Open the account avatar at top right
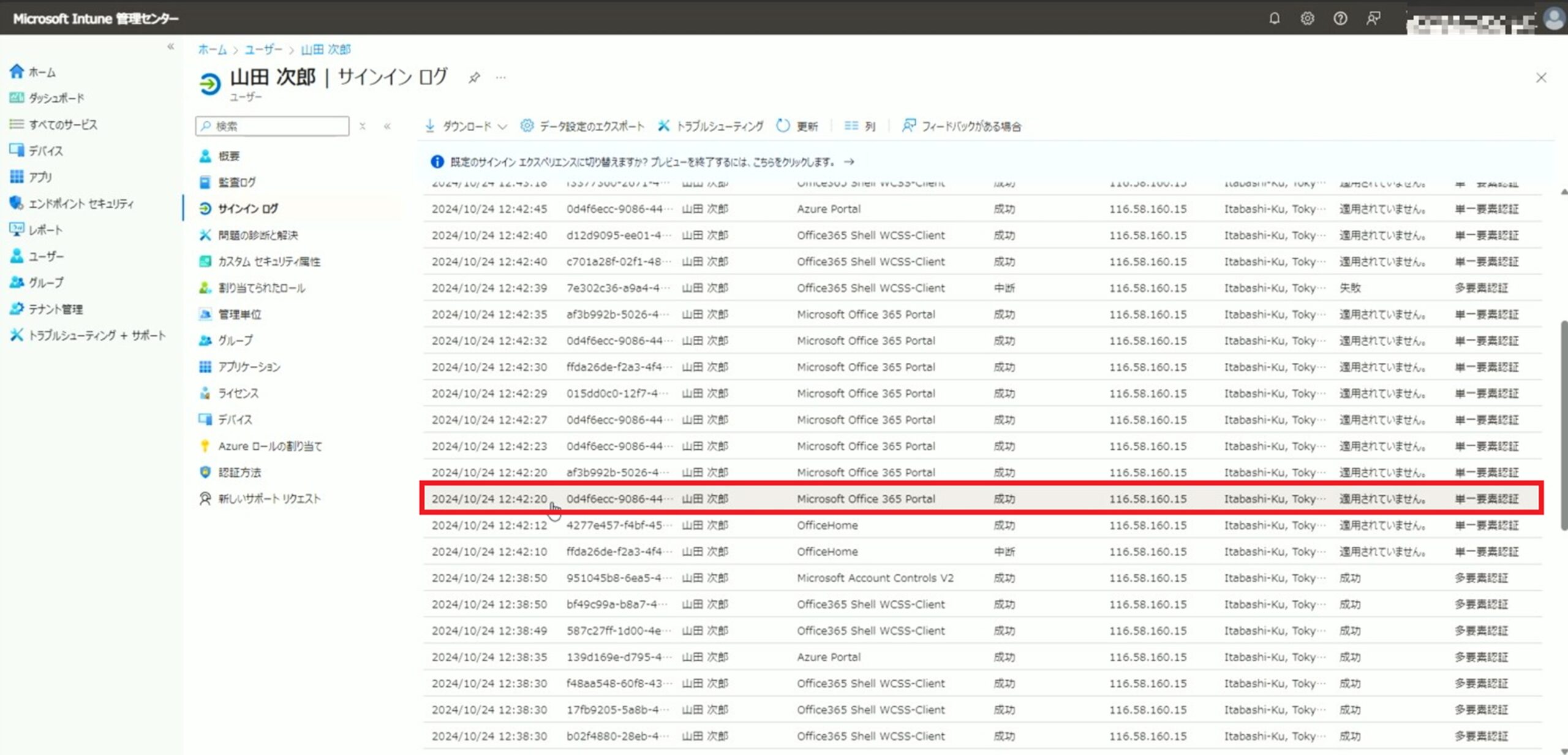Image resolution: width=1568 pixels, height=755 pixels. click(x=1554, y=18)
